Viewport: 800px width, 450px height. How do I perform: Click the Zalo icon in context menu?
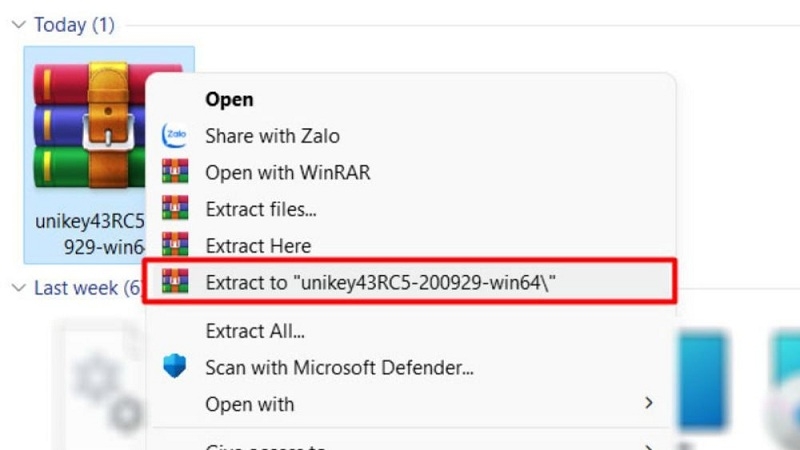point(175,136)
